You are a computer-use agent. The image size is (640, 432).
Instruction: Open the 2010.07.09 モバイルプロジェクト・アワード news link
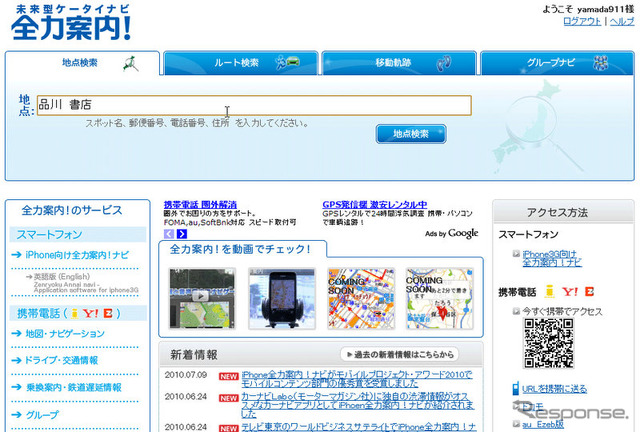point(357,379)
